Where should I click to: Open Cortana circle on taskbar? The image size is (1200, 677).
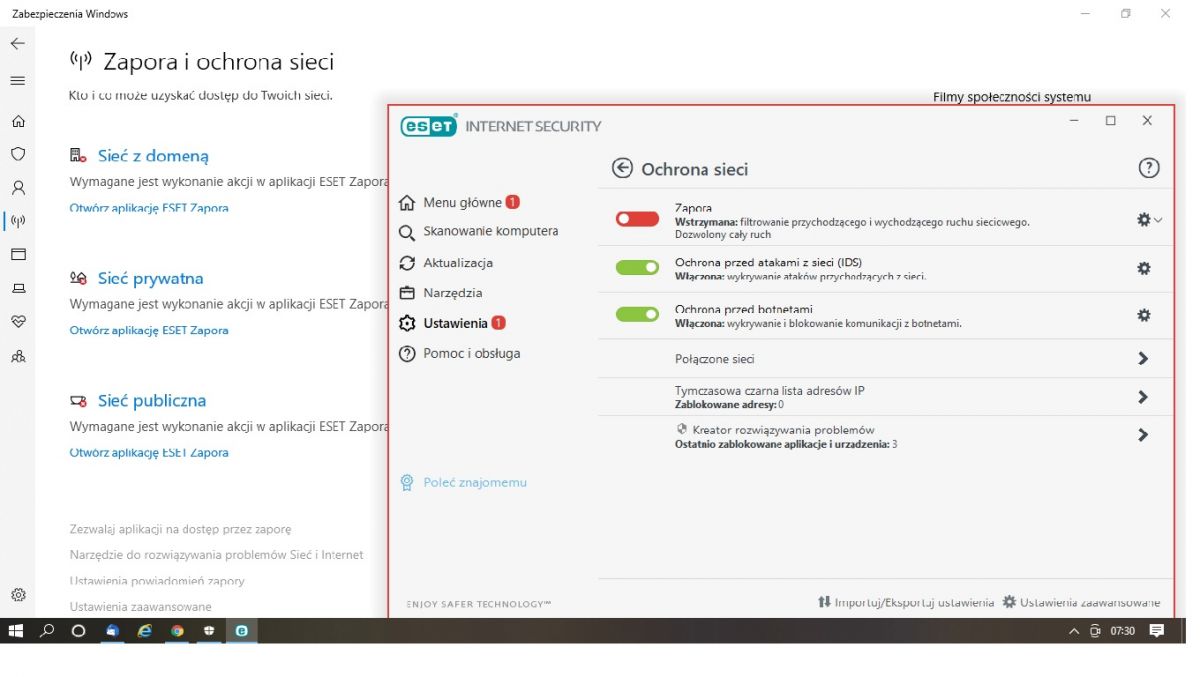[79, 631]
